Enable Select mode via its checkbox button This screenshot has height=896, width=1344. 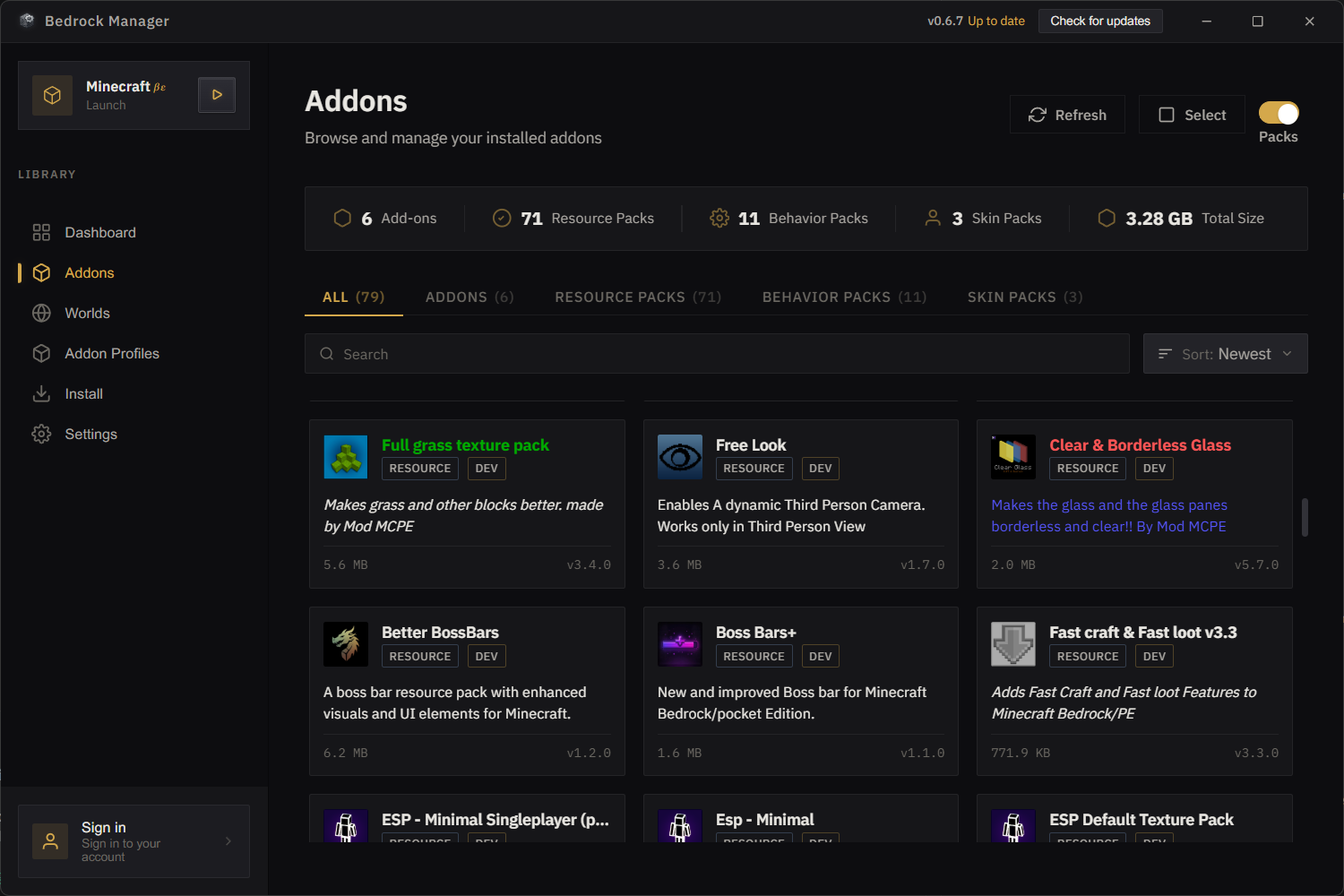pyautogui.click(x=1192, y=115)
